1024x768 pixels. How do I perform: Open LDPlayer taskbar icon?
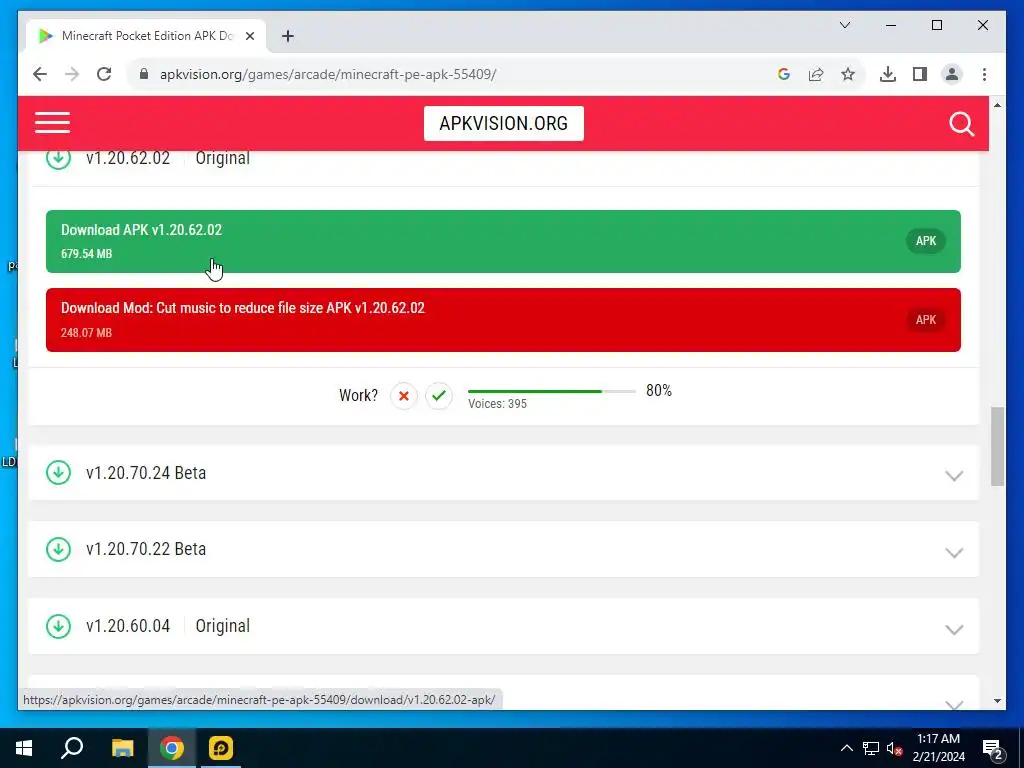221,748
